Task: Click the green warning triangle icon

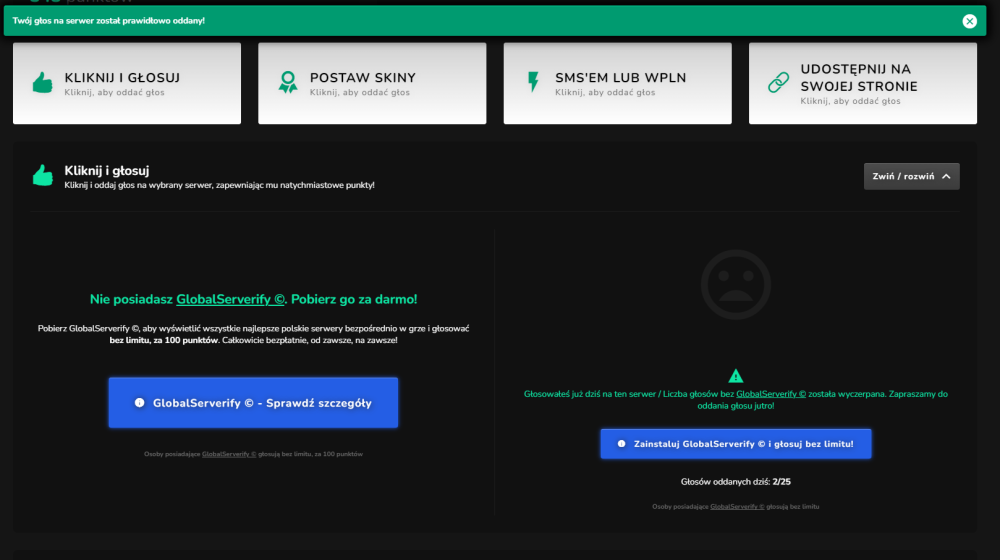Action: tap(735, 376)
